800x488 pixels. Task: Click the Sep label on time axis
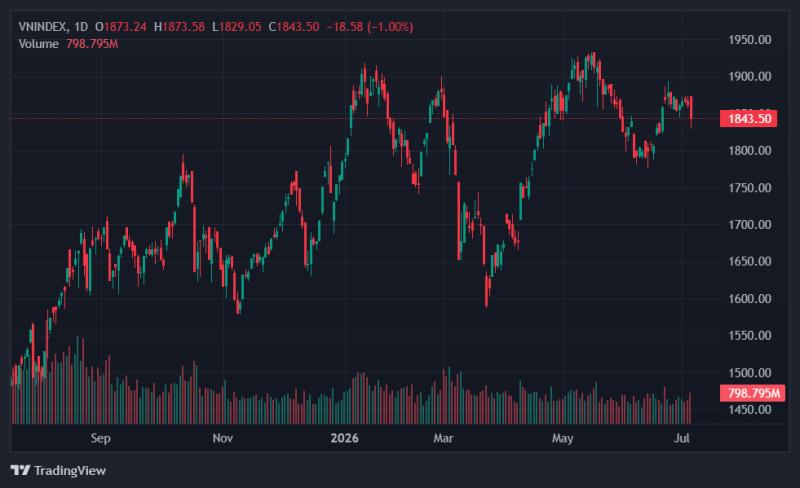[x=101, y=438]
